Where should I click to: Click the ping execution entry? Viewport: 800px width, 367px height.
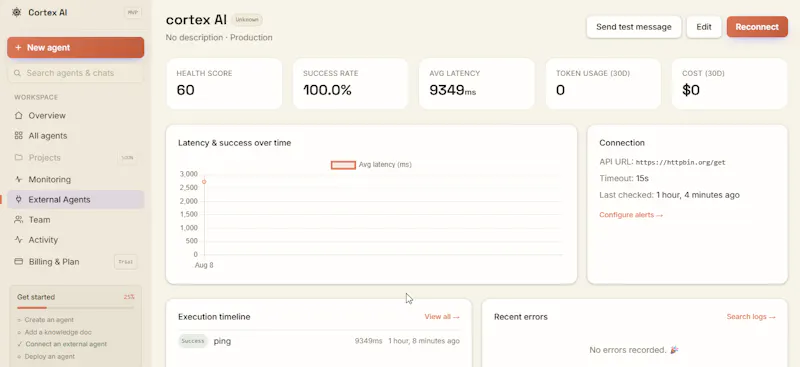[x=319, y=341]
